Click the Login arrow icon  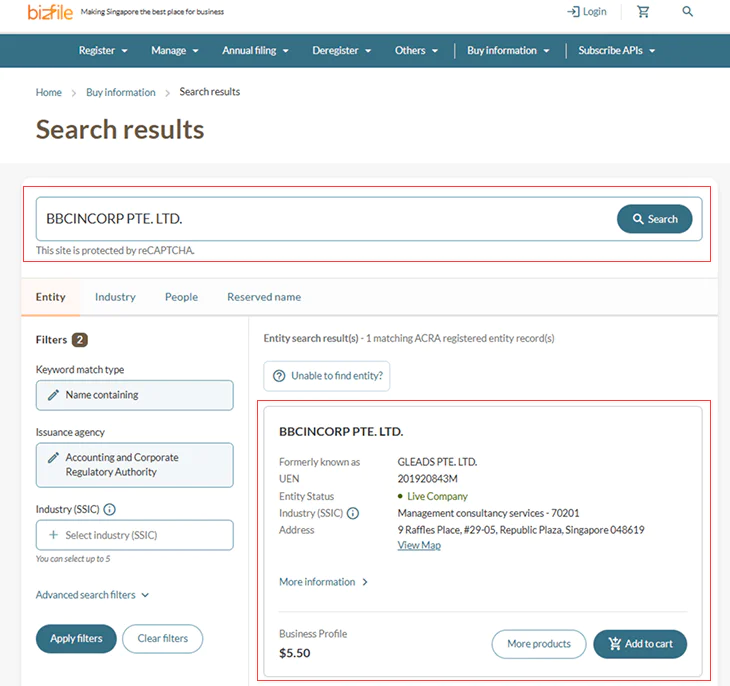pyautogui.click(x=573, y=12)
